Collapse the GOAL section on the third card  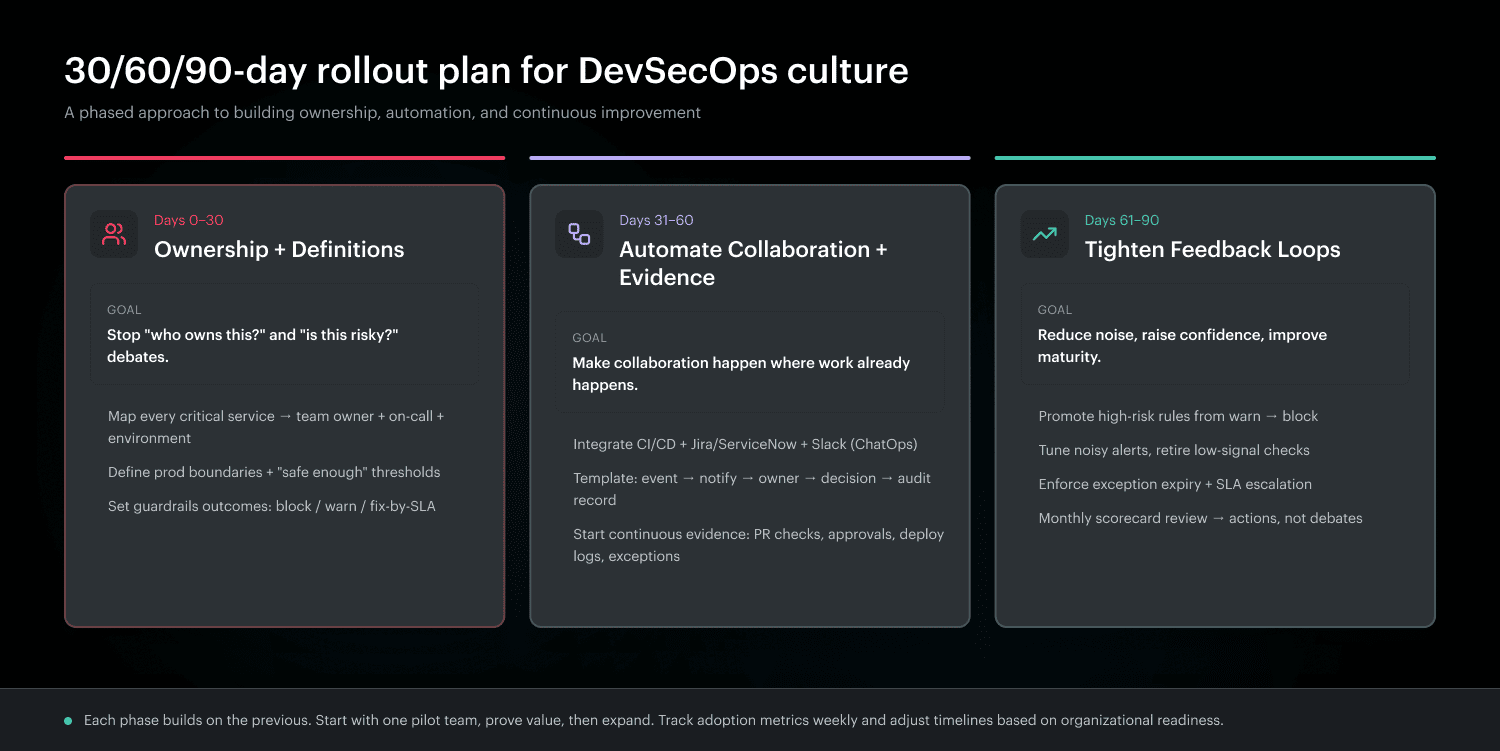tap(1214, 334)
